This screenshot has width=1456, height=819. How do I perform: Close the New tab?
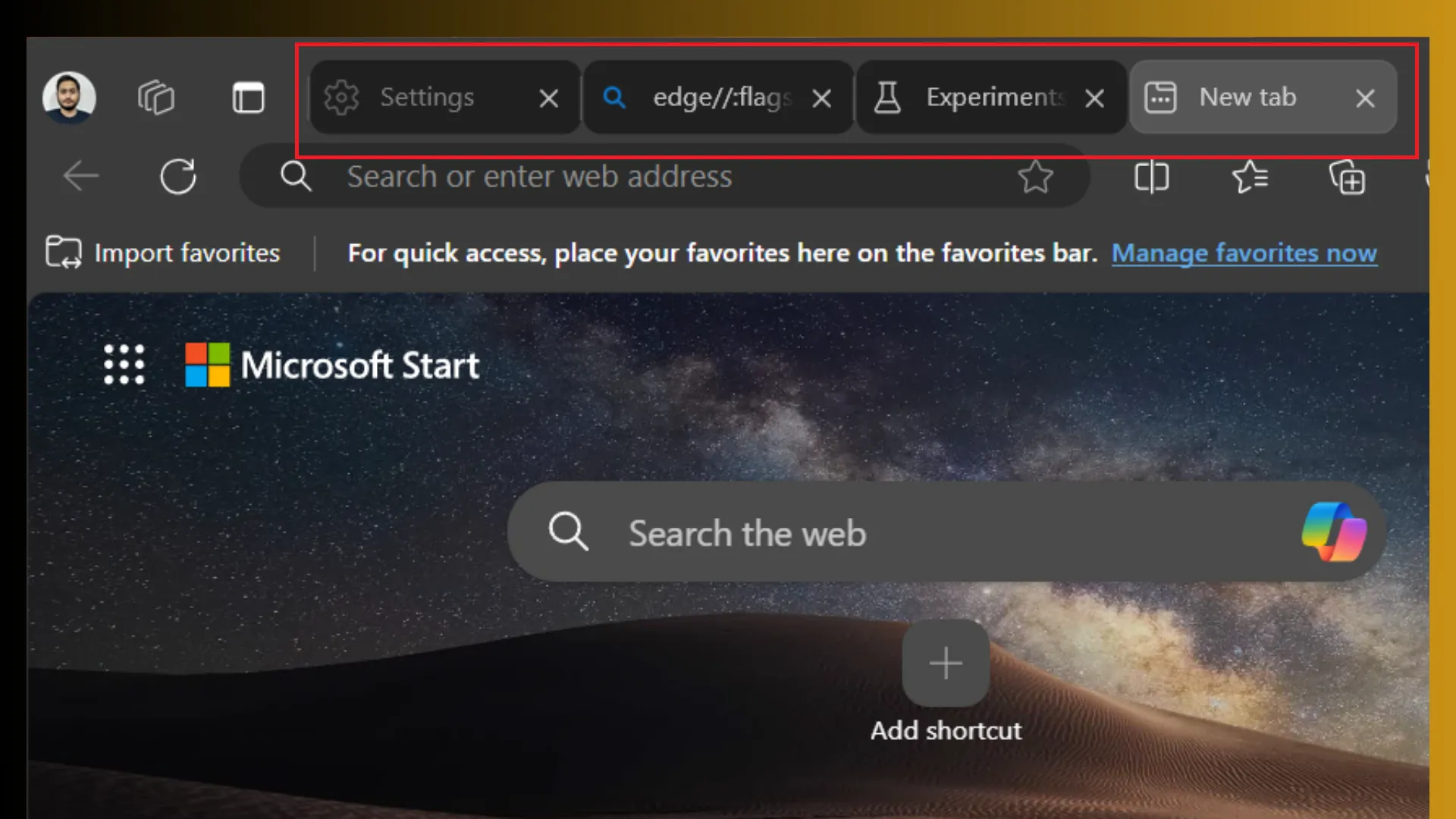tap(1364, 97)
